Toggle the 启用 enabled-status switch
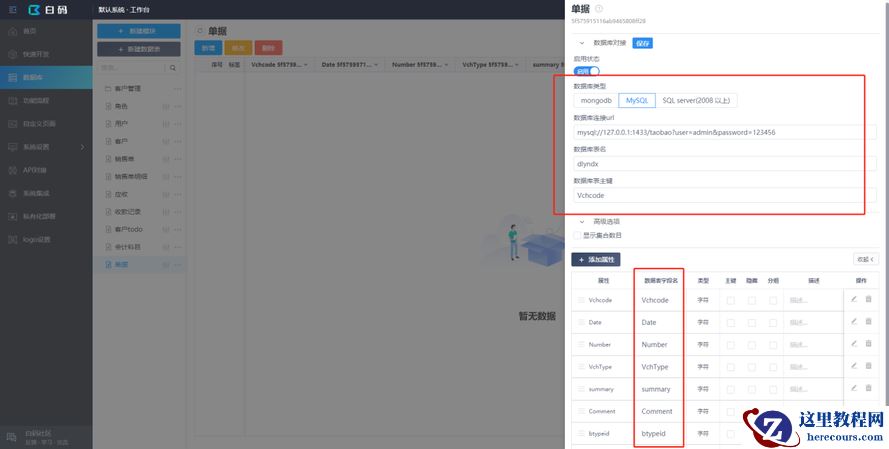Viewport: 889px width, 449px height. coord(586,71)
